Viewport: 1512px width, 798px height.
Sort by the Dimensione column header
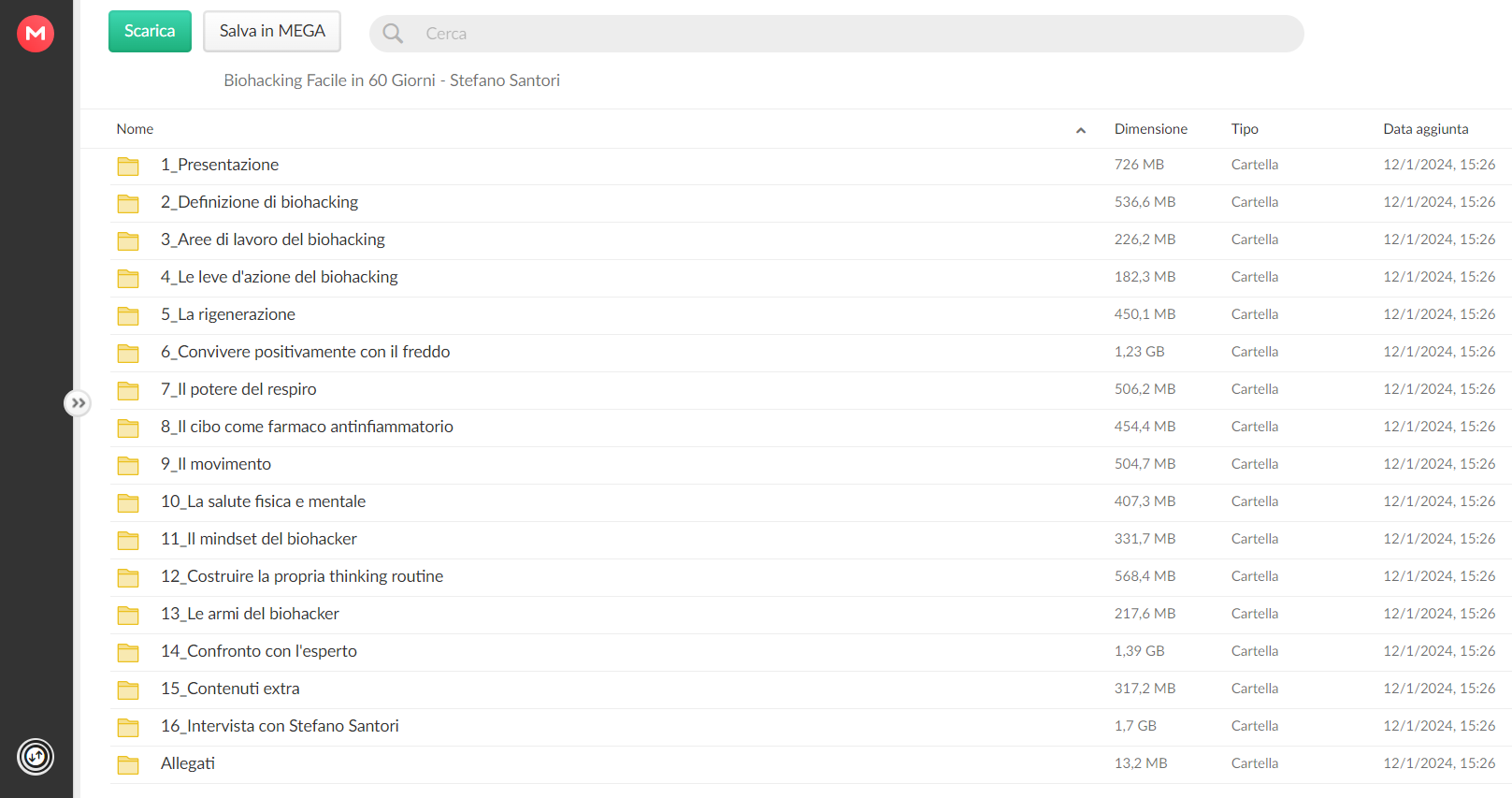pos(1151,129)
